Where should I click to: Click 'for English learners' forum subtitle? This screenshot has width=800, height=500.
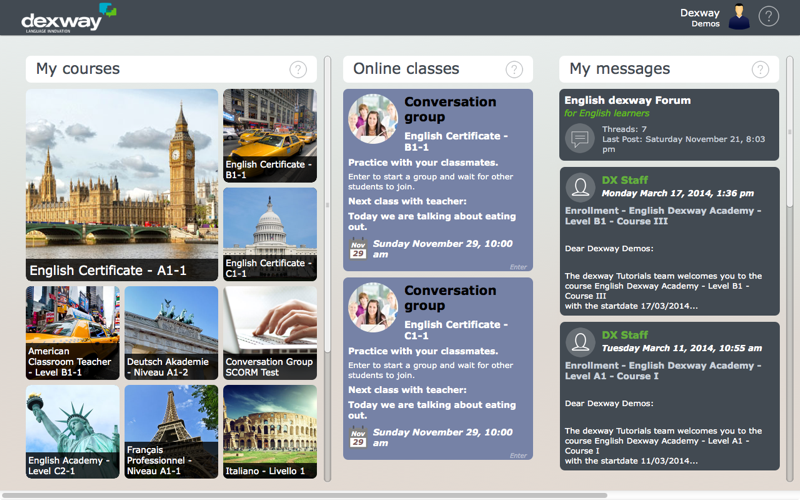click(x=607, y=113)
